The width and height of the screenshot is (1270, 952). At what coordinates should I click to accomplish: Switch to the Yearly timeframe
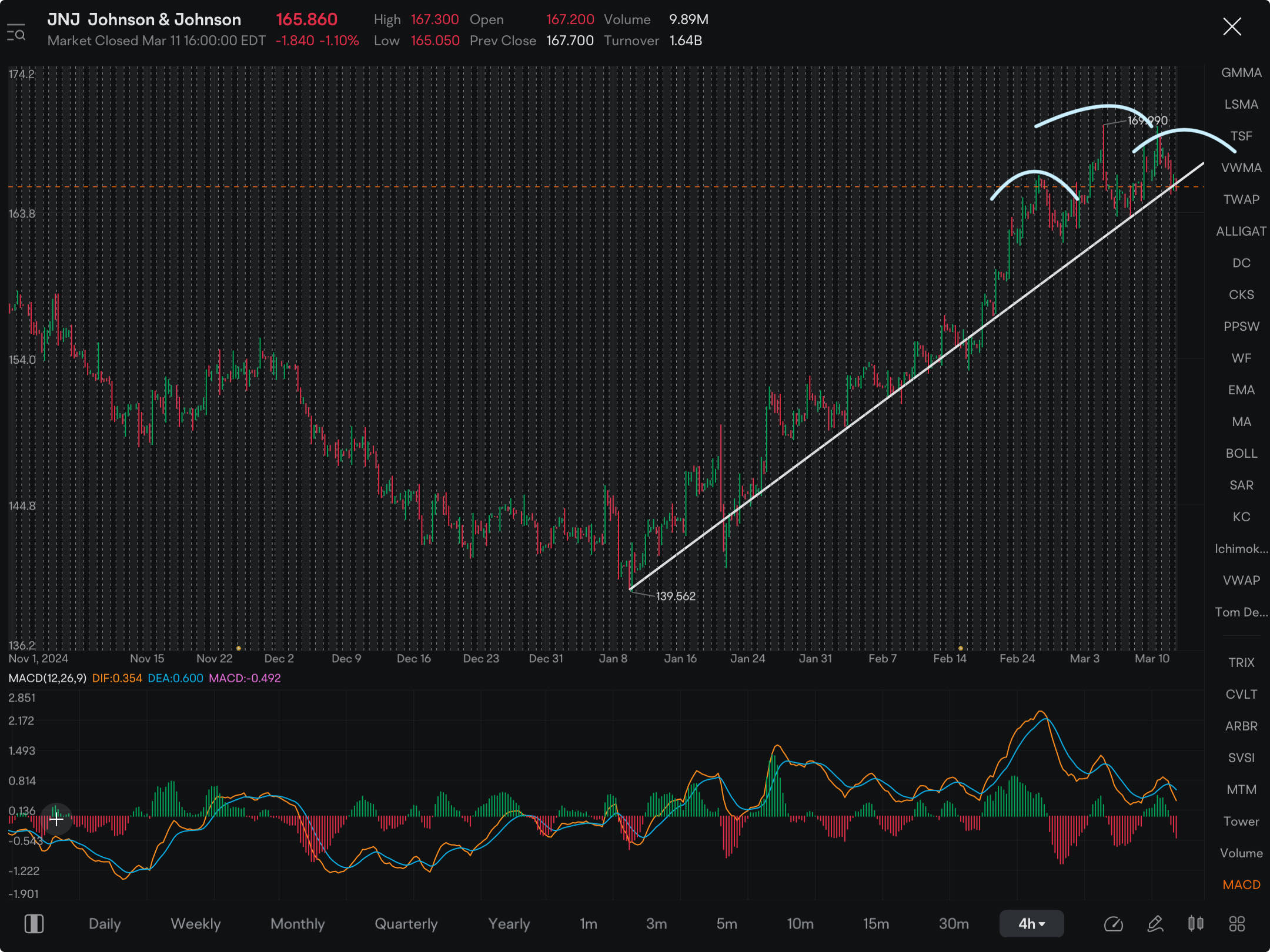click(x=509, y=924)
